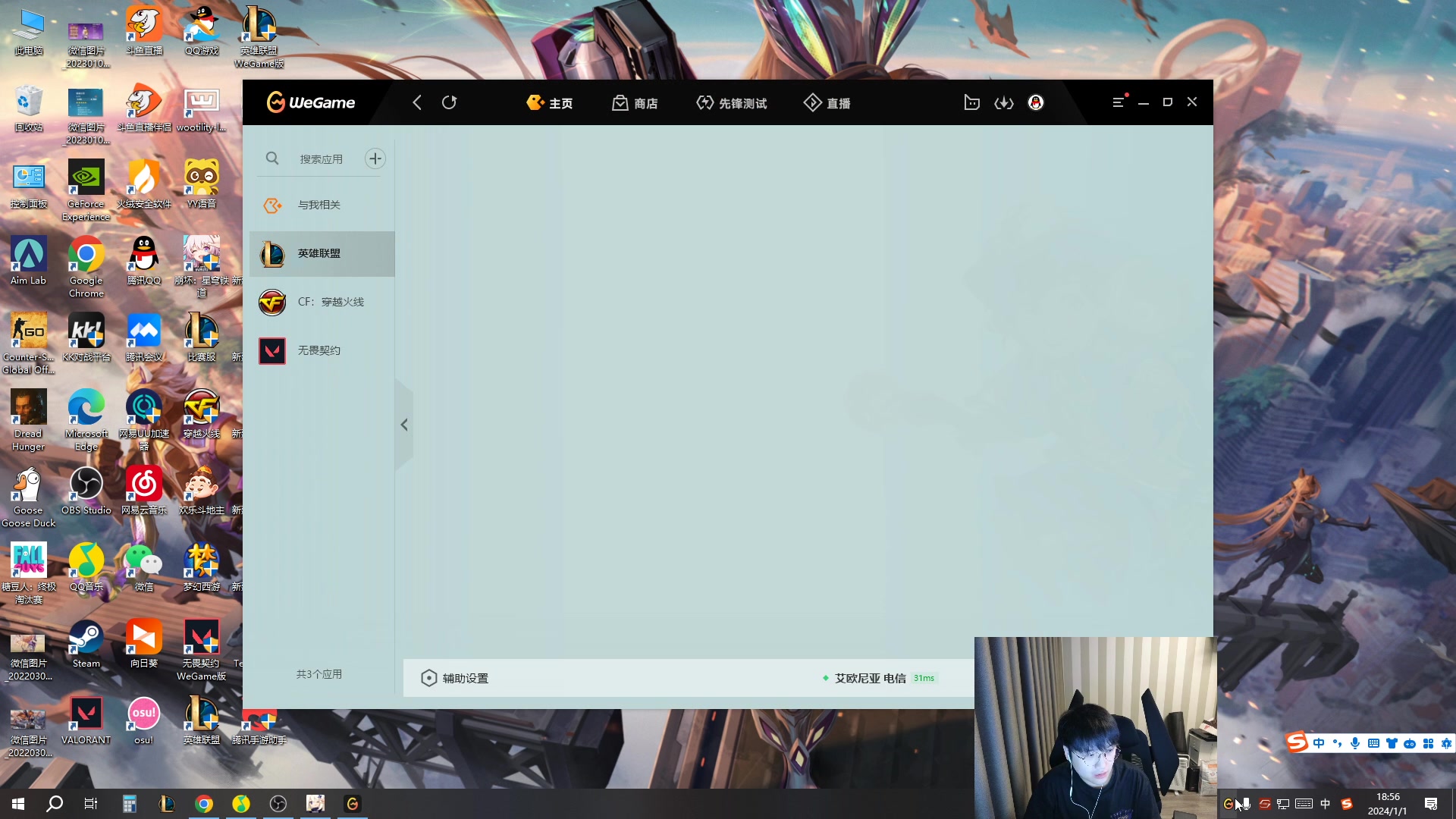Click the 31ms latency indicator
Viewport: 1456px width, 819px height.
coord(924,678)
